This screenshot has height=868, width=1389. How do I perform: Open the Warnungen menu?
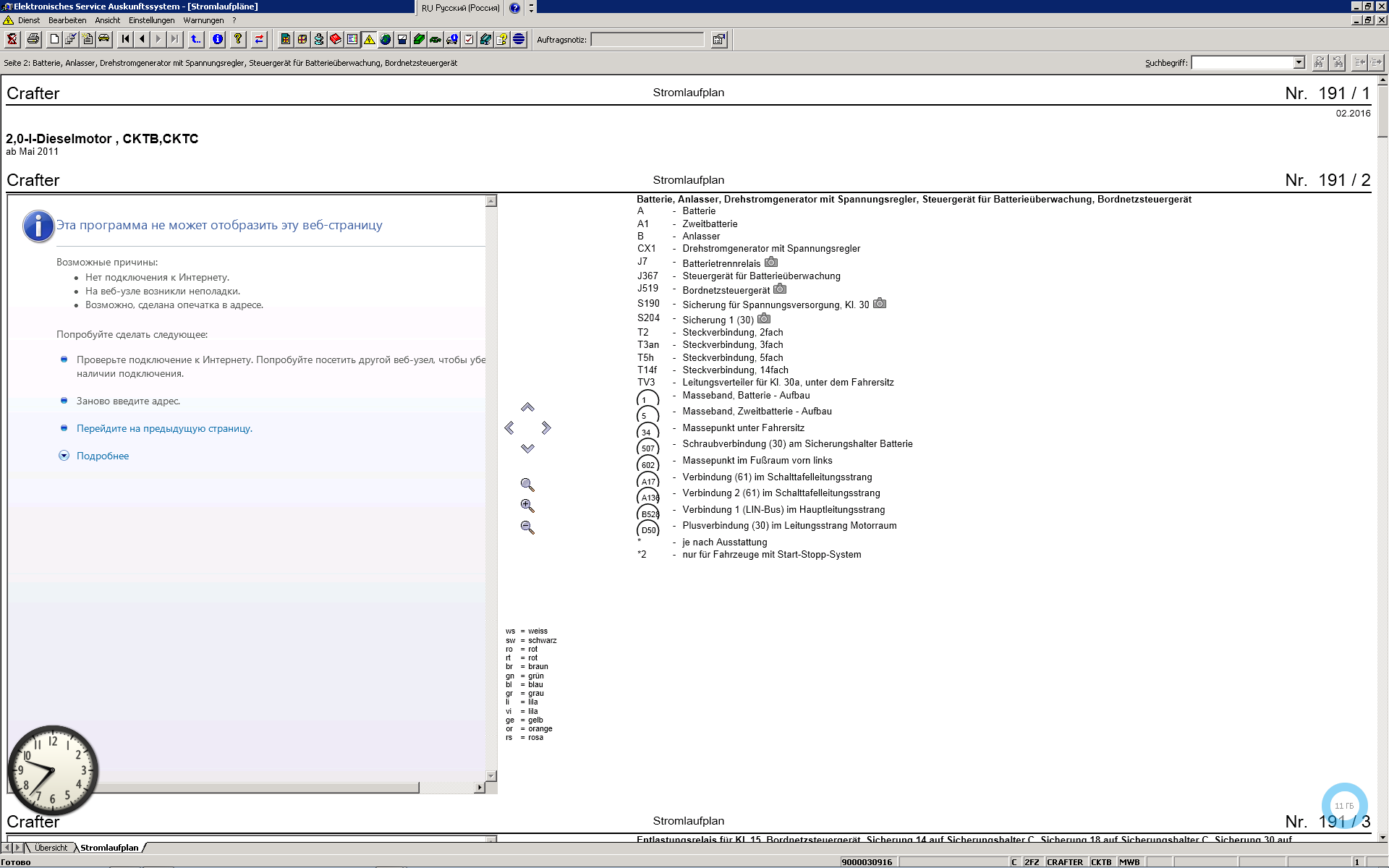pos(203,20)
